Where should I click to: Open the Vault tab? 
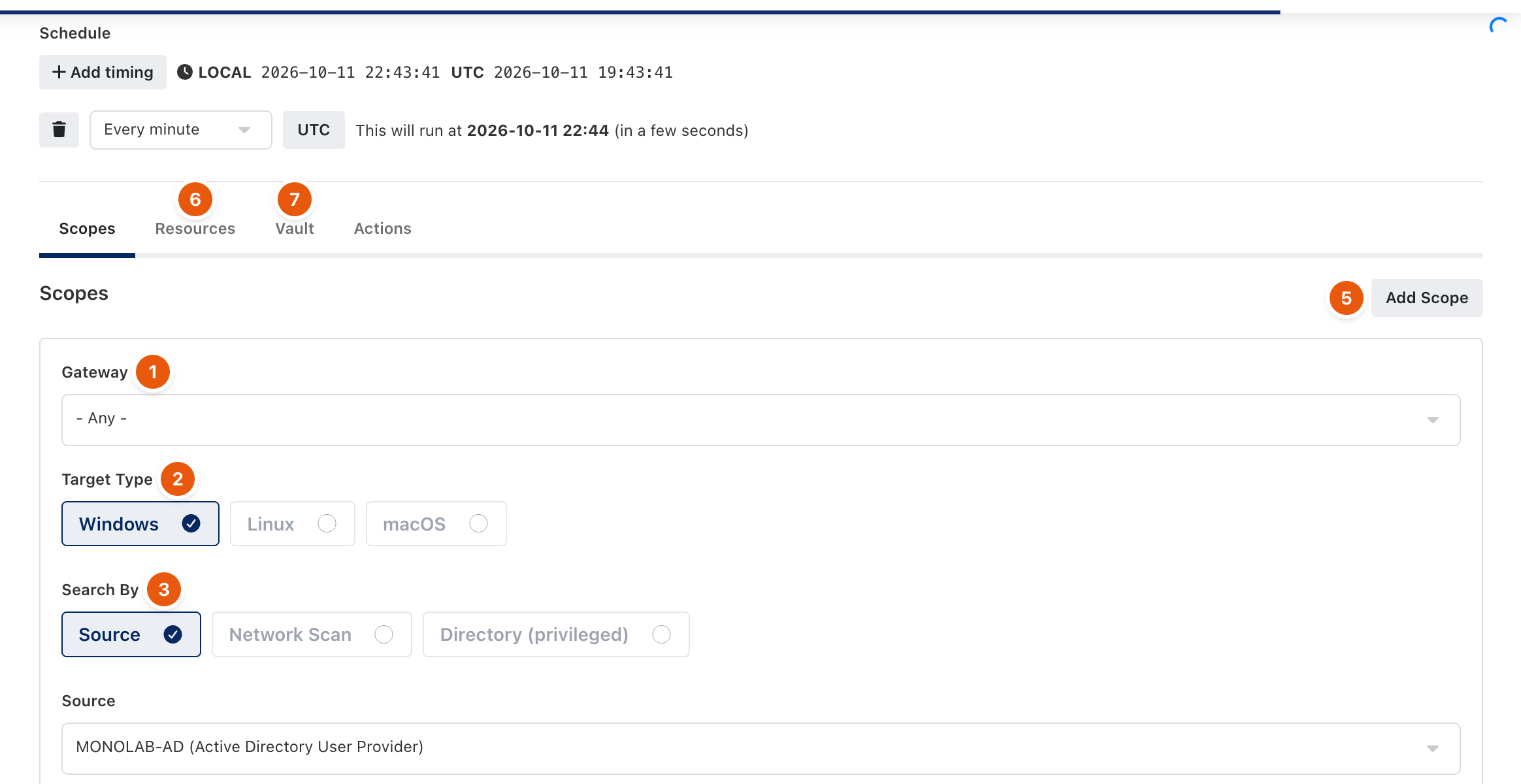pos(295,229)
